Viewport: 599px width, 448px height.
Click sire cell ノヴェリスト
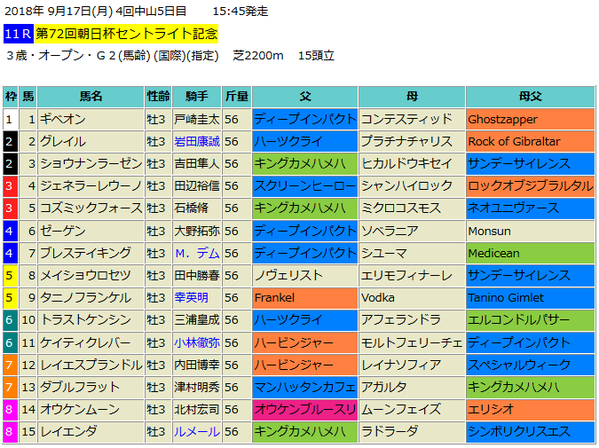pos(305,275)
